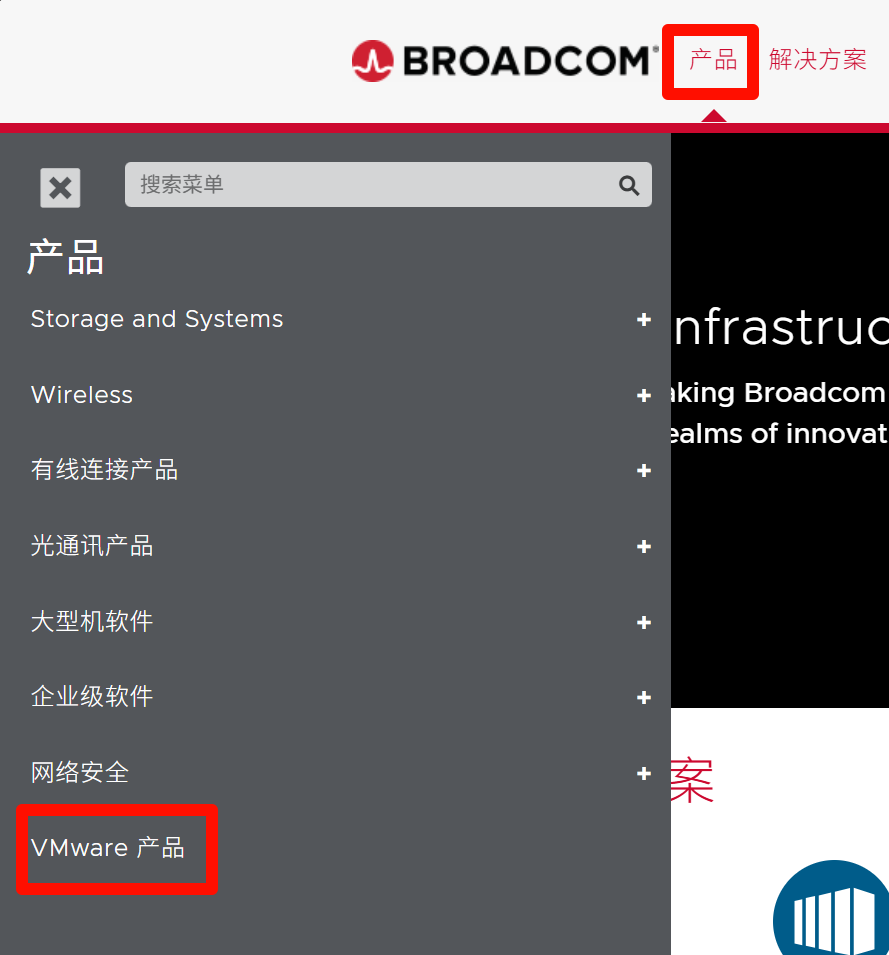This screenshot has height=955, width=889.
Task: Open the 解决方案 navigation menu
Action: 817,60
